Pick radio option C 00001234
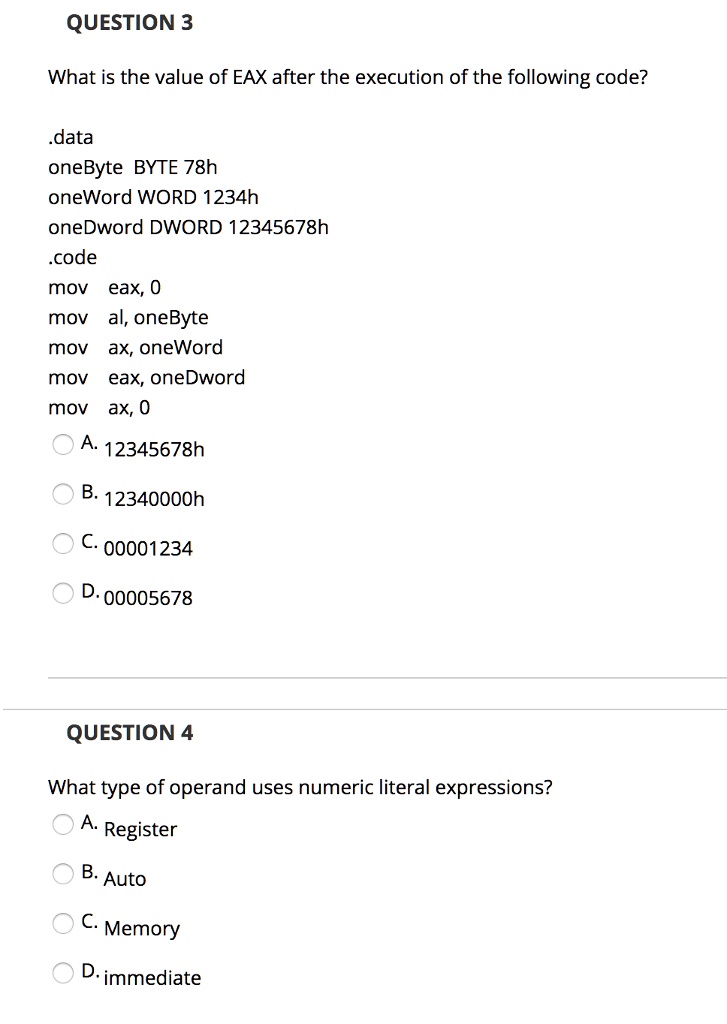Viewport: 727px width, 1024px height. [63, 543]
